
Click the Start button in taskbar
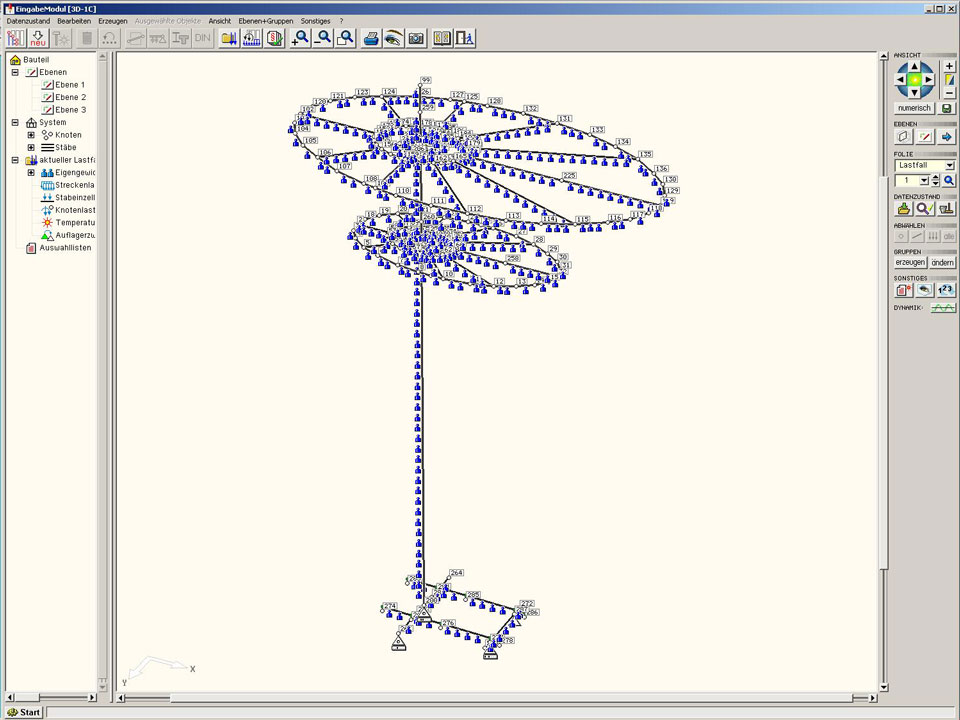[24, 712]
